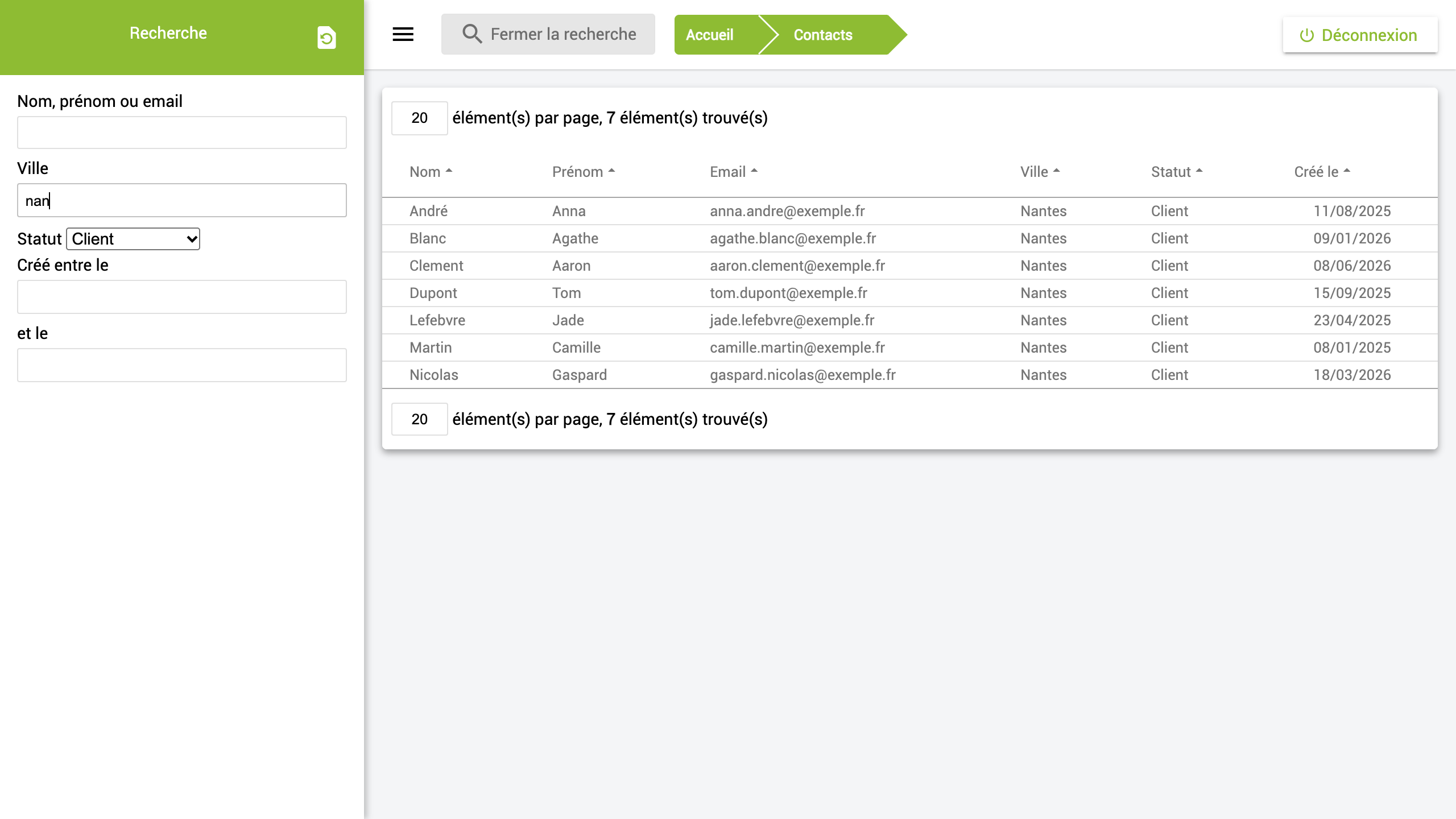Screen dimensions: 1456x819
Task: Select the André row name
Action: click(x=428, y=211)
